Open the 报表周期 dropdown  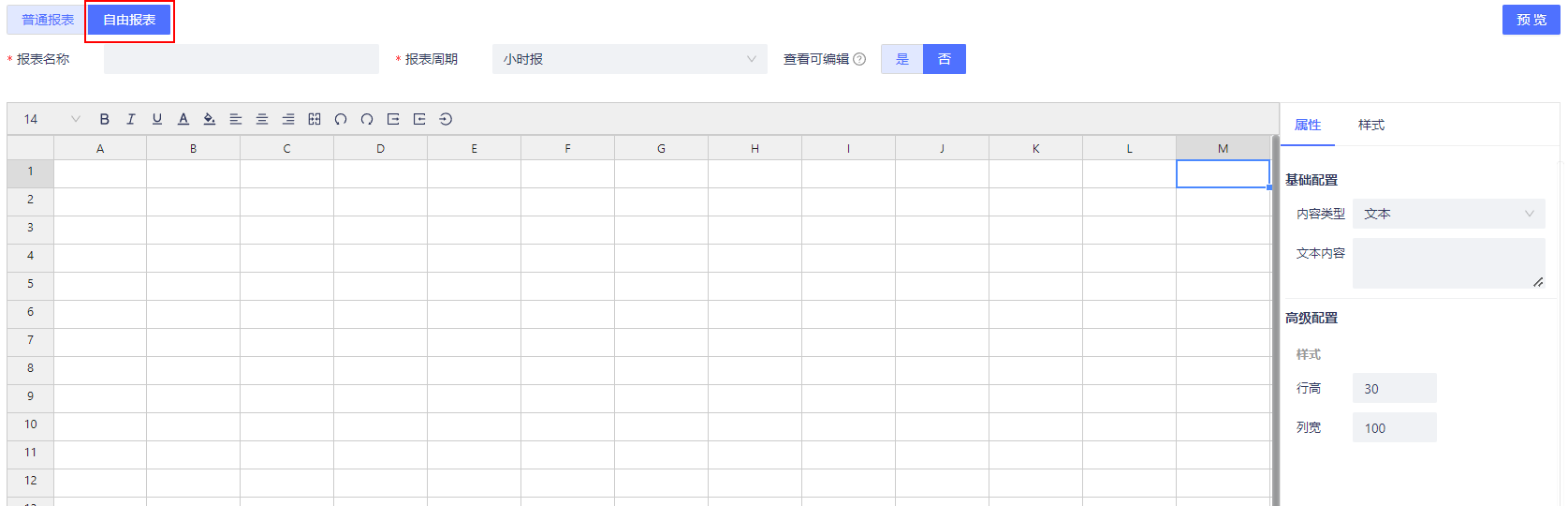[629, 59]
